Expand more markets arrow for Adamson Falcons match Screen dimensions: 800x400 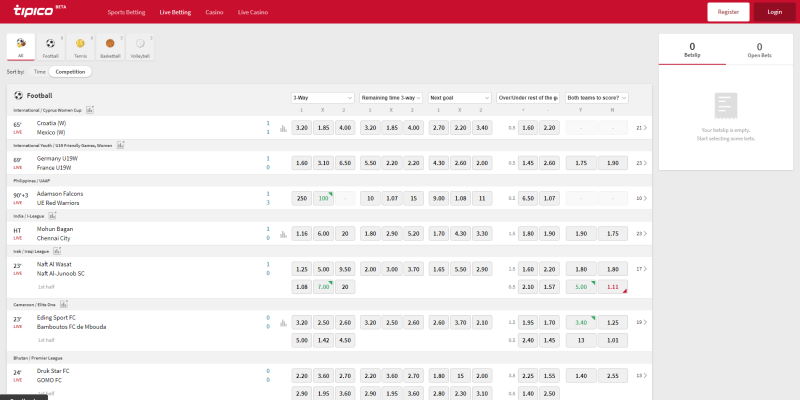point(642,198)
